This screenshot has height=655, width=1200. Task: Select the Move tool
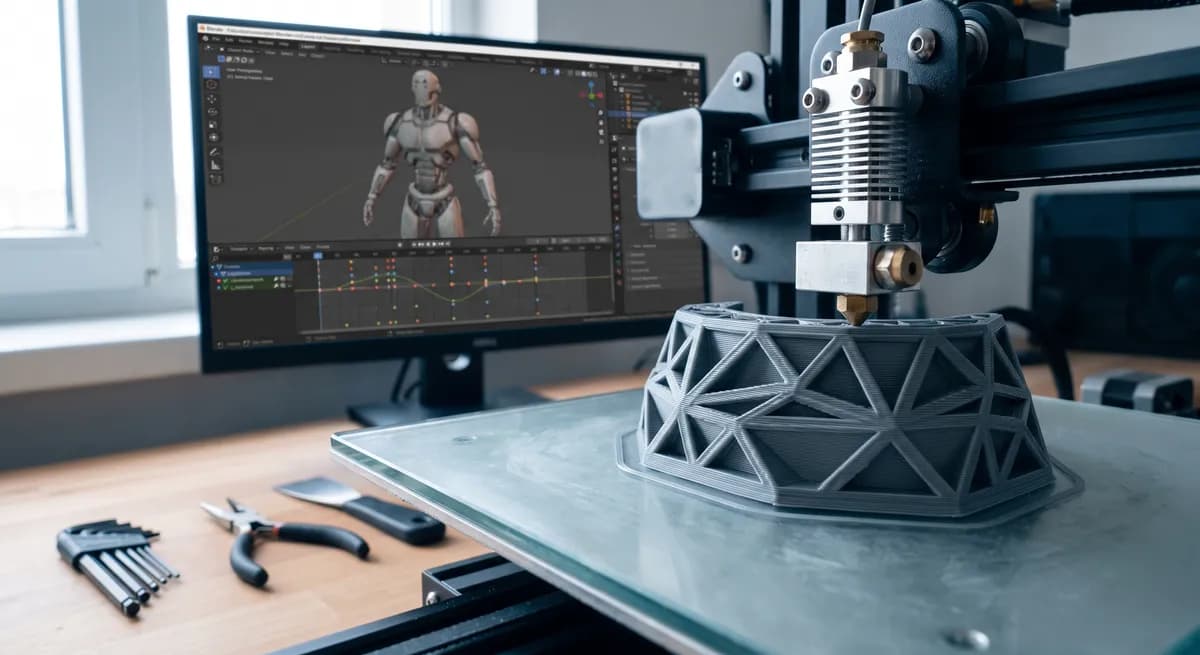[212, 99]
